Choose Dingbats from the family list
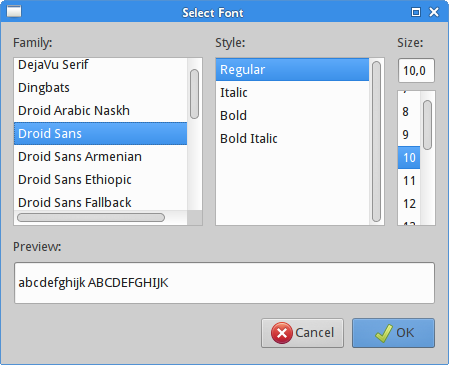The width and height of the screenshot is (449, 365). point(100,88)
